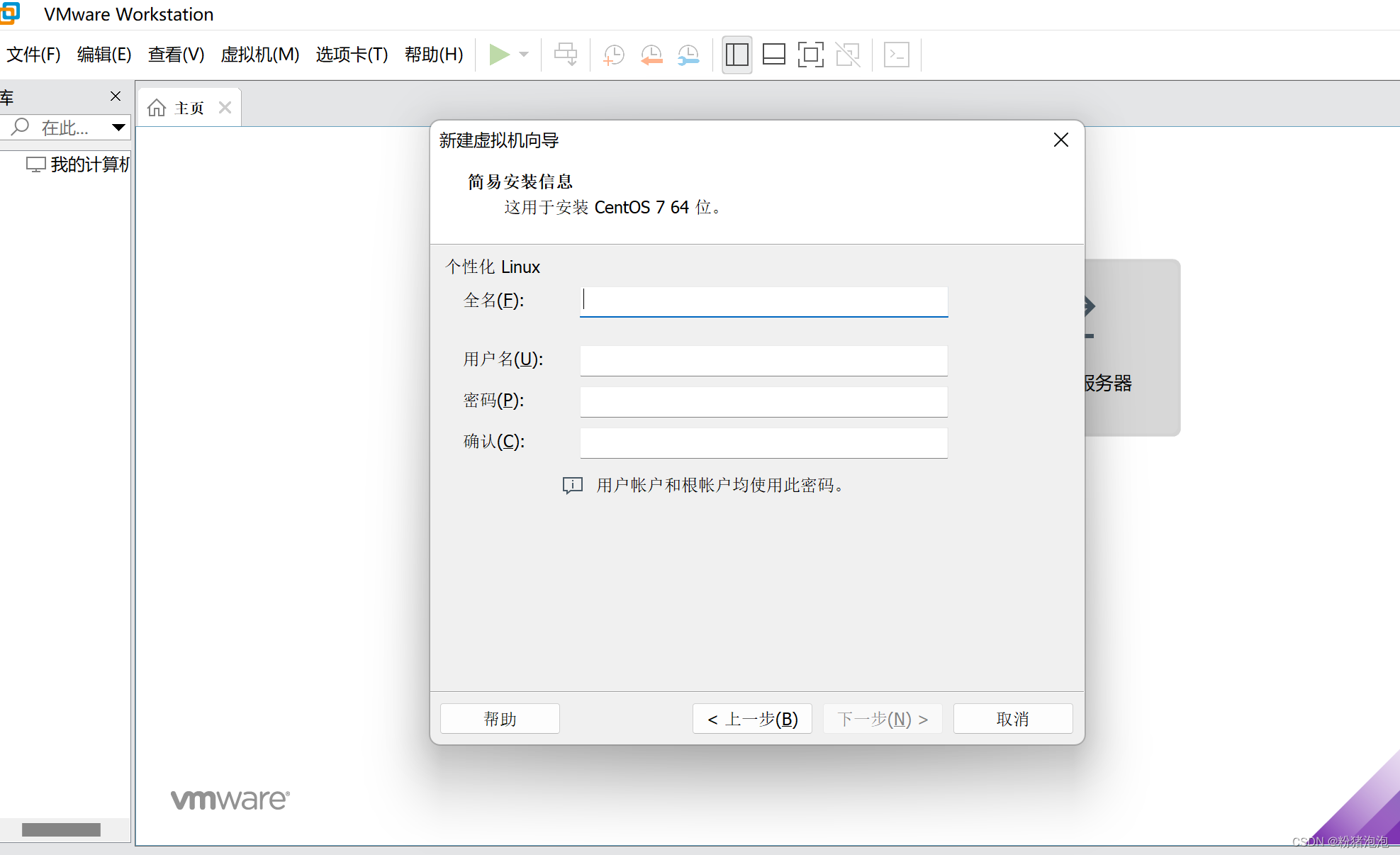Click the 帮助 button in wizard
1400x855 pixels.
click(x=500, y=719)
